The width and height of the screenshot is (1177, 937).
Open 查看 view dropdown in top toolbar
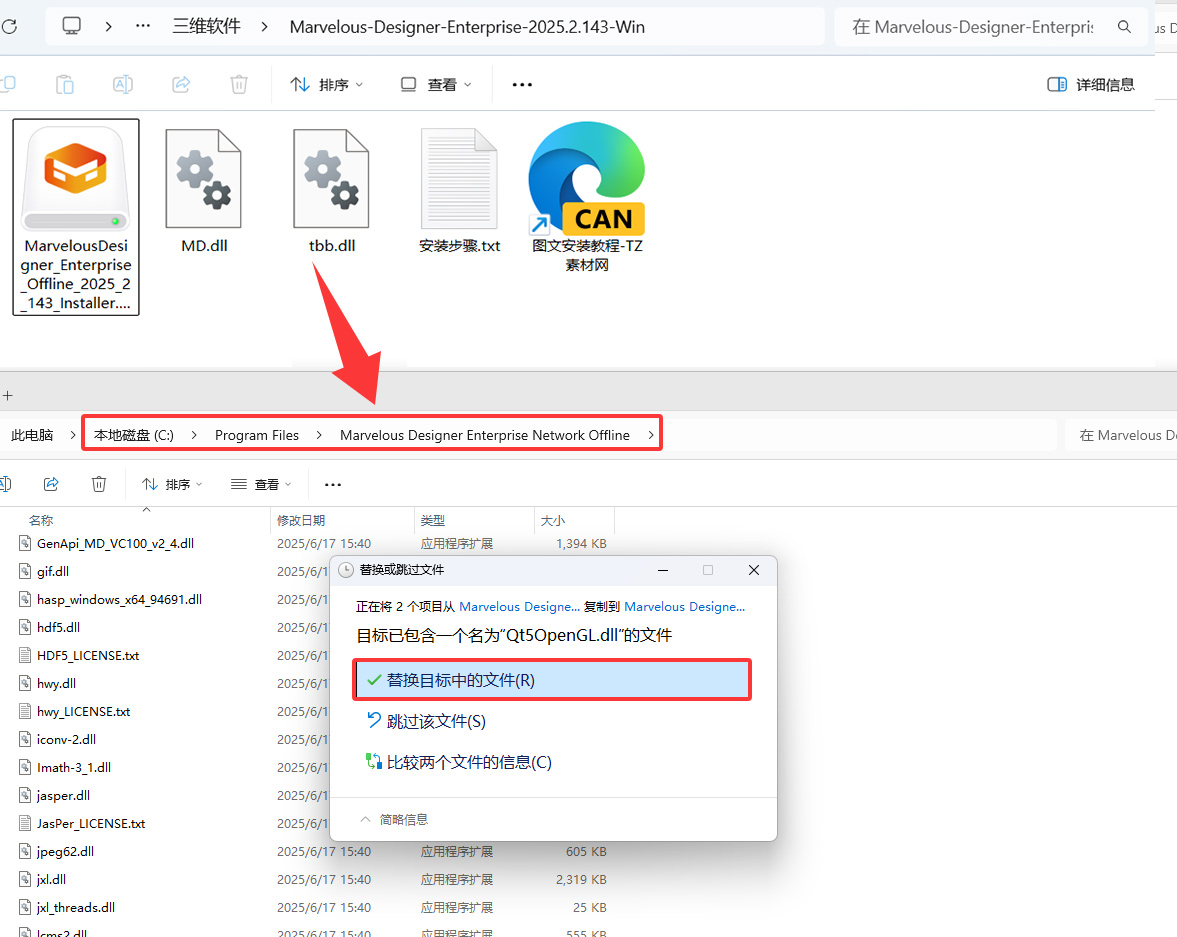(436, 85)
